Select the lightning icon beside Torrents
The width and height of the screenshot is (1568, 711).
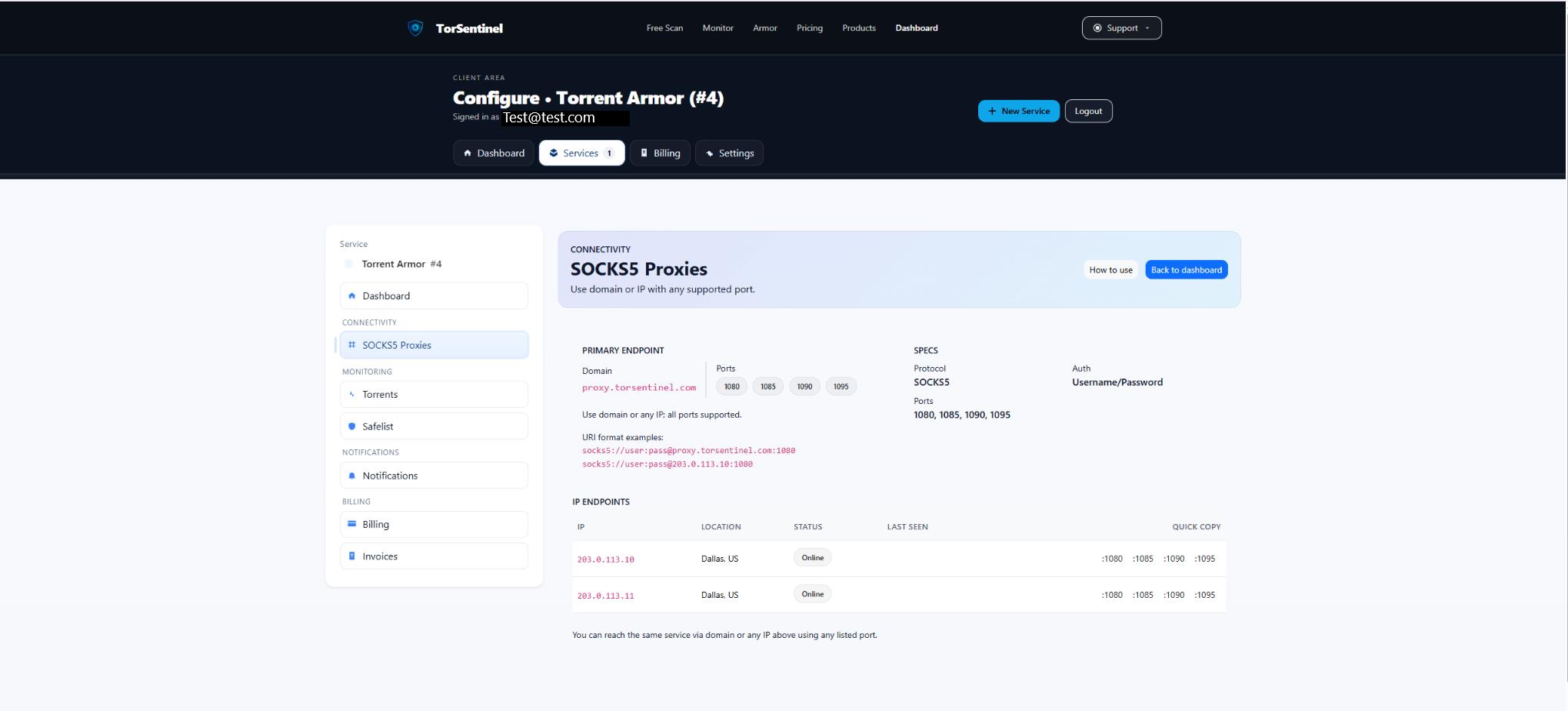pos(352,394)
